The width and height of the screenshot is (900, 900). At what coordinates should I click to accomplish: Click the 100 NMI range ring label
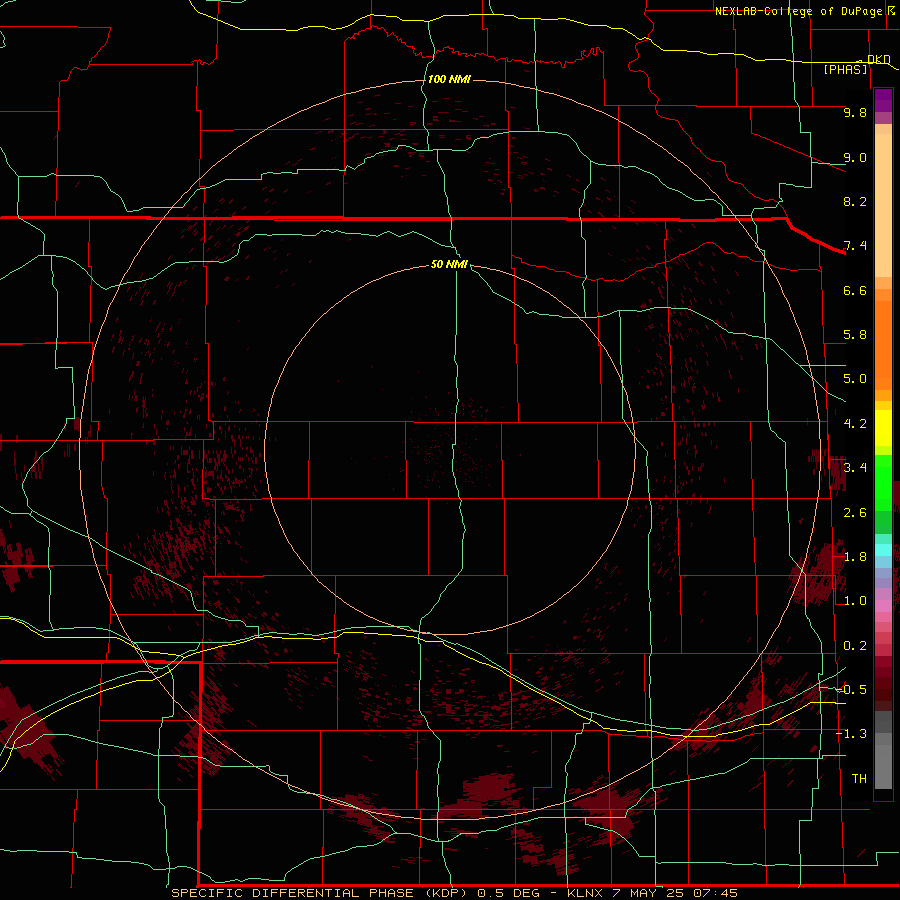click(449, 79)
